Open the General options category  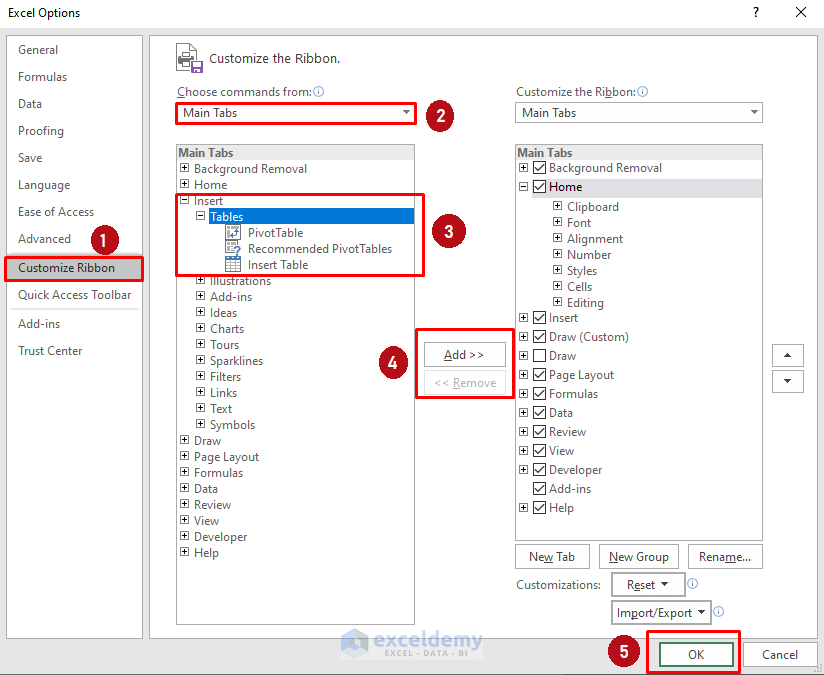(38, 50)
